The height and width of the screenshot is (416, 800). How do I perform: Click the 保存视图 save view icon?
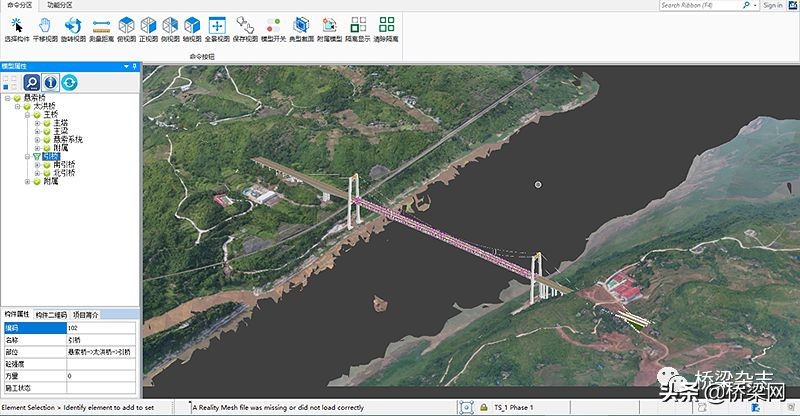[x=245, y=25]
